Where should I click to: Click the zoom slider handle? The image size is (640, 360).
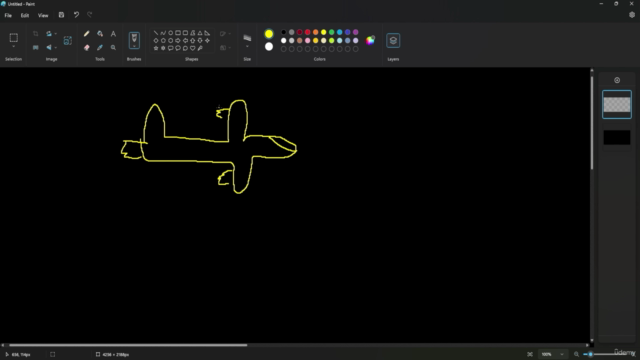coord(590,354)
